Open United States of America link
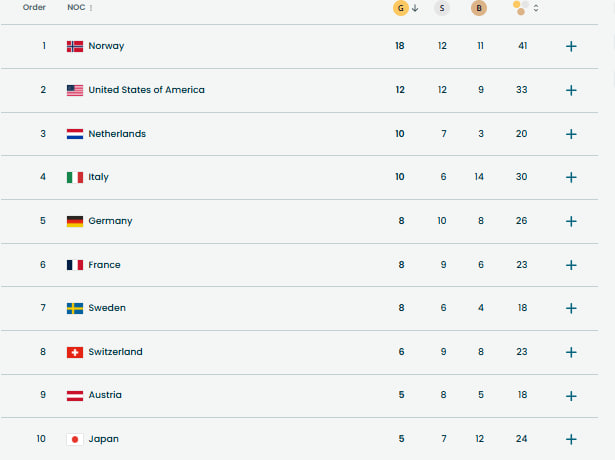The height and width of the screenshot is (460, 615). coord(146,90)
